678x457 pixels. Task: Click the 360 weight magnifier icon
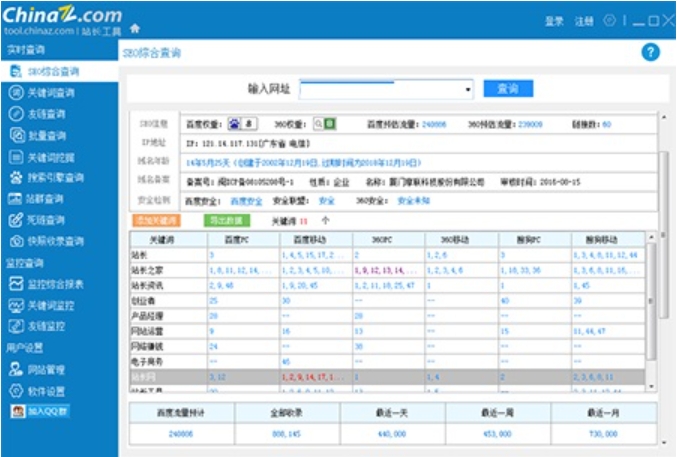click(x=318, y=124)
